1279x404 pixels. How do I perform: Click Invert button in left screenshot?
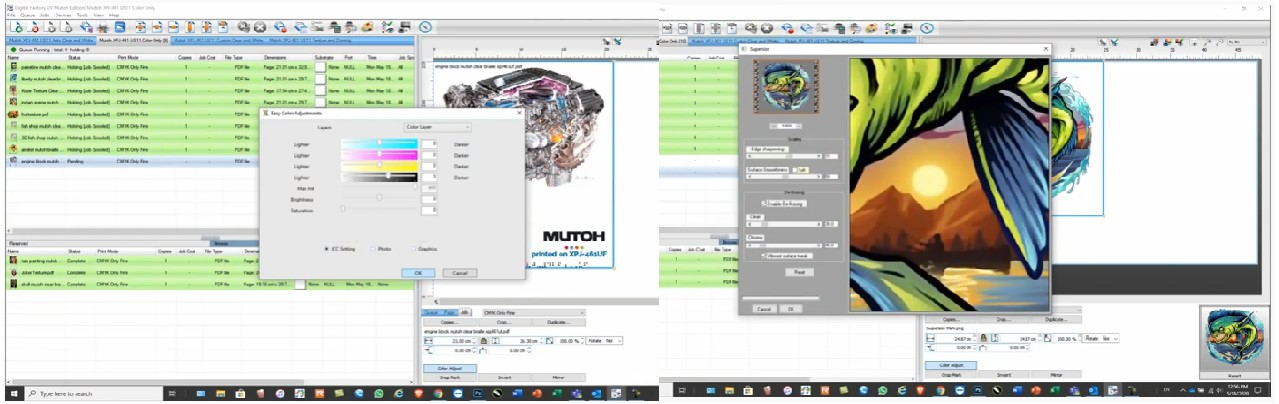(x=503, y=376)
